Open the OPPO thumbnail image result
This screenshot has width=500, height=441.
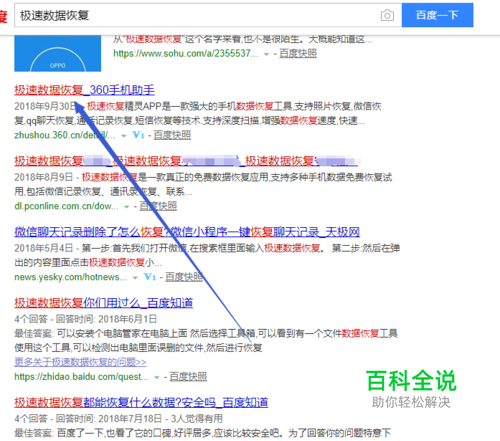pos(58,53)
